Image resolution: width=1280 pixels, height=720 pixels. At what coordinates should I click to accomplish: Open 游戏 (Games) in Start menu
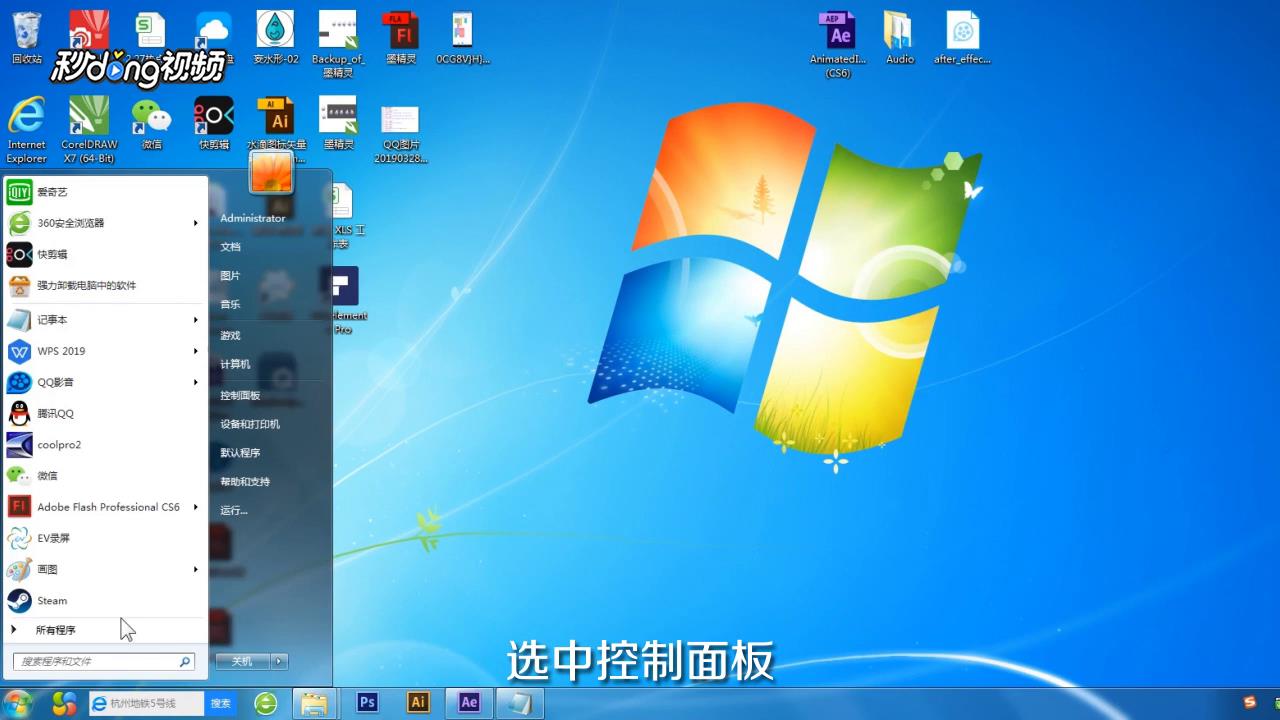[231, 336]
